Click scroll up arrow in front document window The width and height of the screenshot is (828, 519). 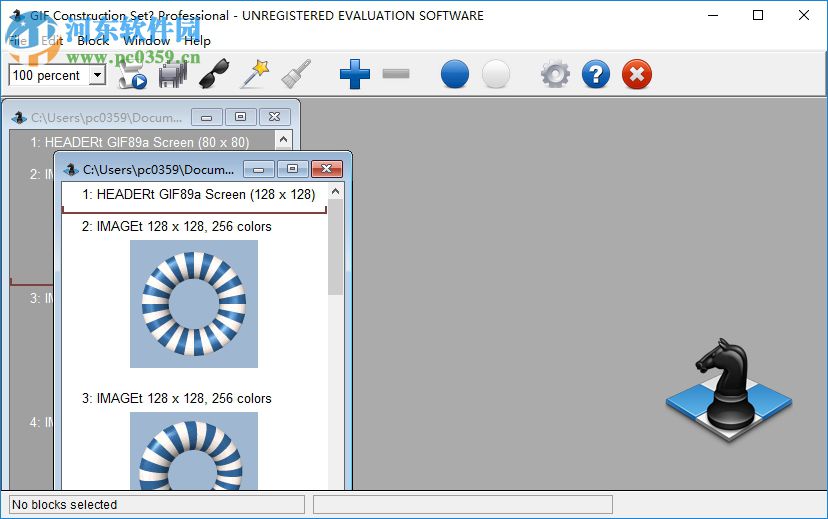335,192
